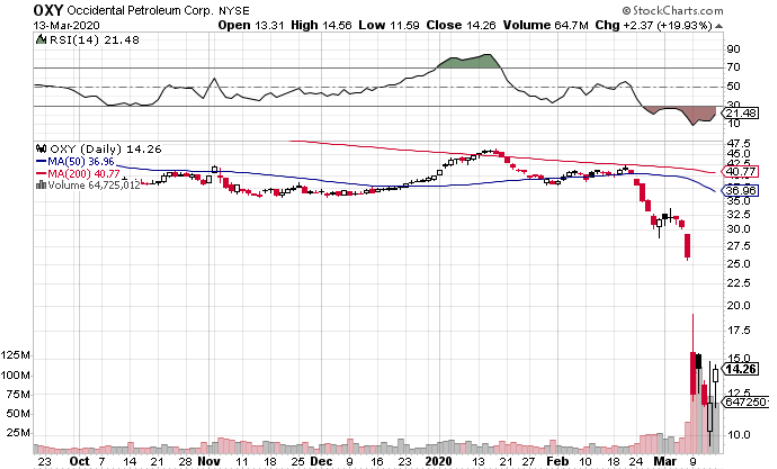Click the Low 11.59 value
The height and width of the screenshot is (469, 777).
coord(389,25)
